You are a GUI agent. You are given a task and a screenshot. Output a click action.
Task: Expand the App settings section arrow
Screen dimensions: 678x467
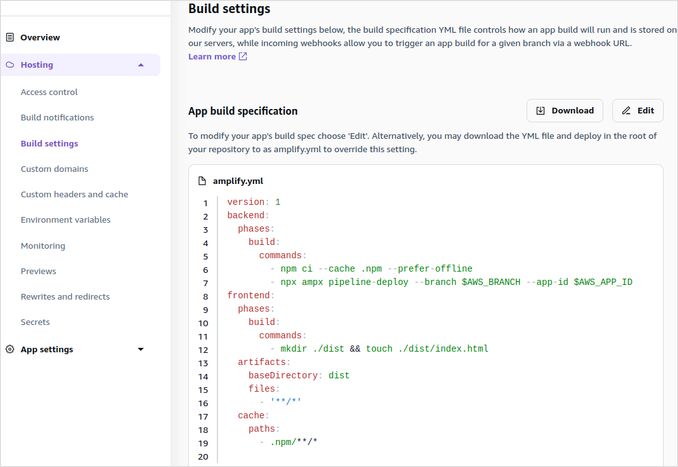click(x=141, y=349)
